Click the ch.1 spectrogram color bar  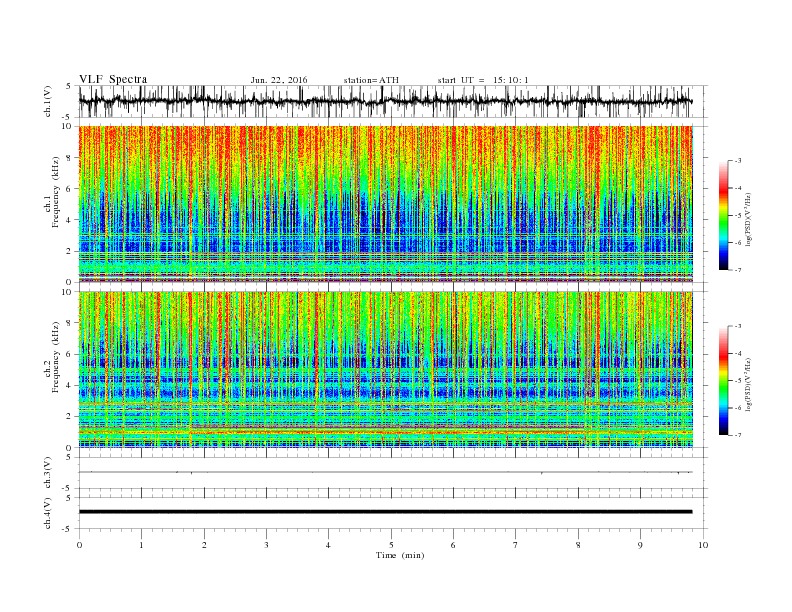724,215
